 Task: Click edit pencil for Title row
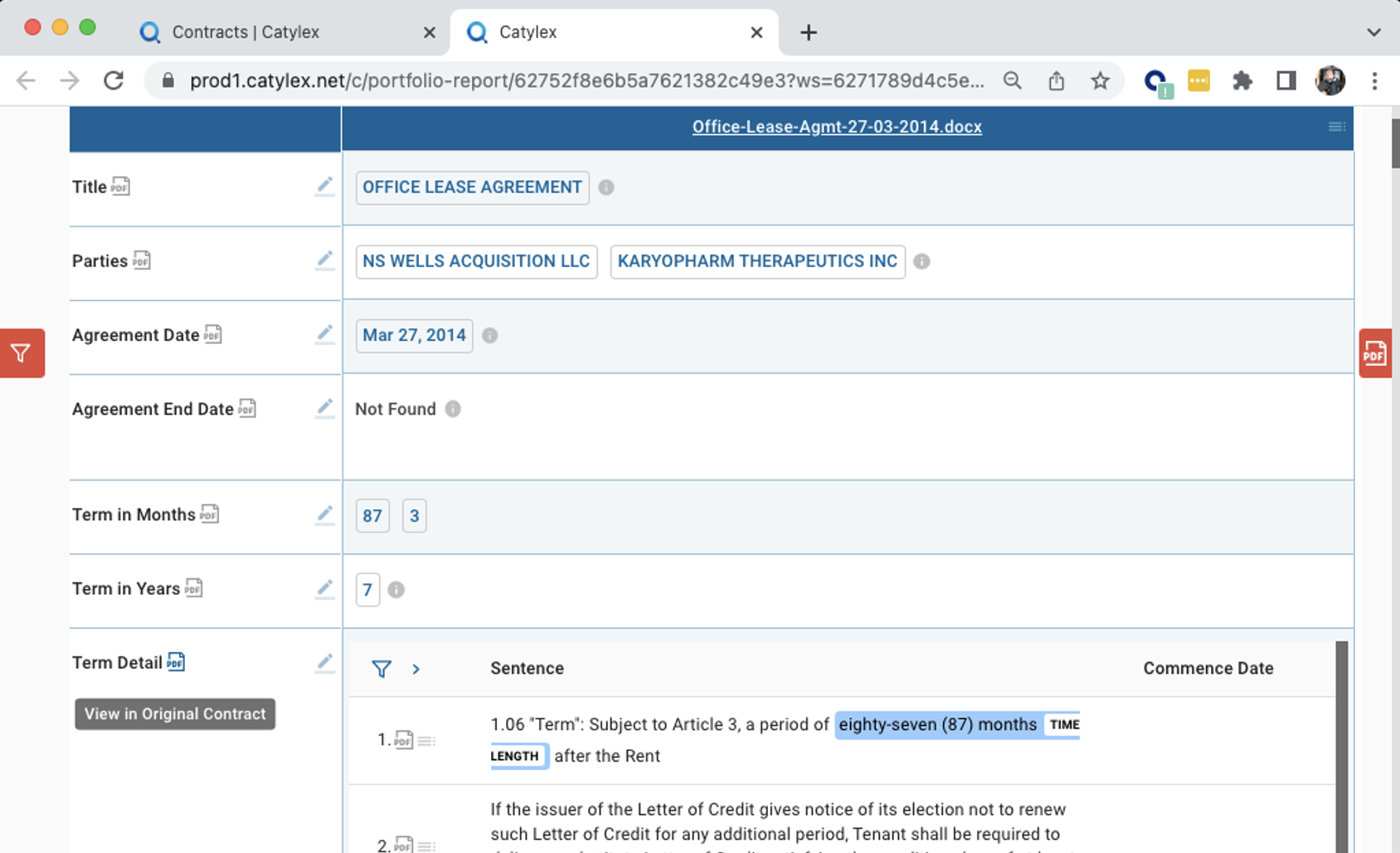click(x=324, y=186)
